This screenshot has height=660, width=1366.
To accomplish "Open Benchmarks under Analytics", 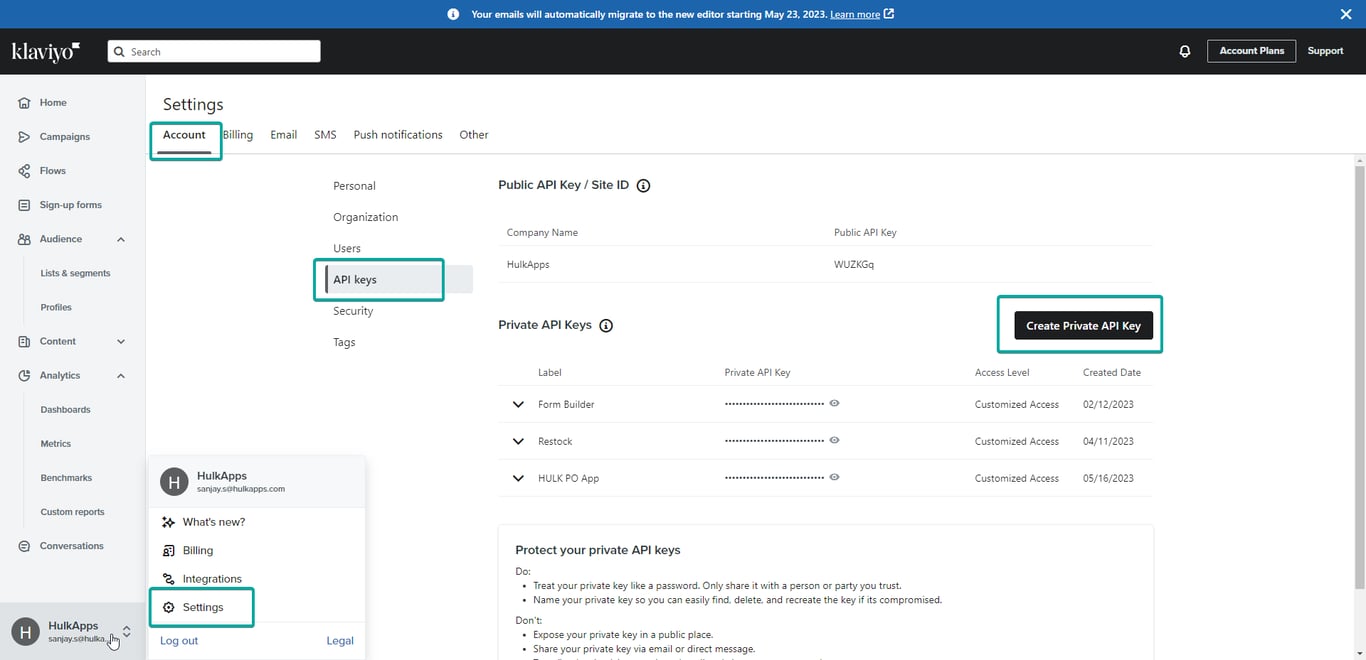I will [66, 478].
